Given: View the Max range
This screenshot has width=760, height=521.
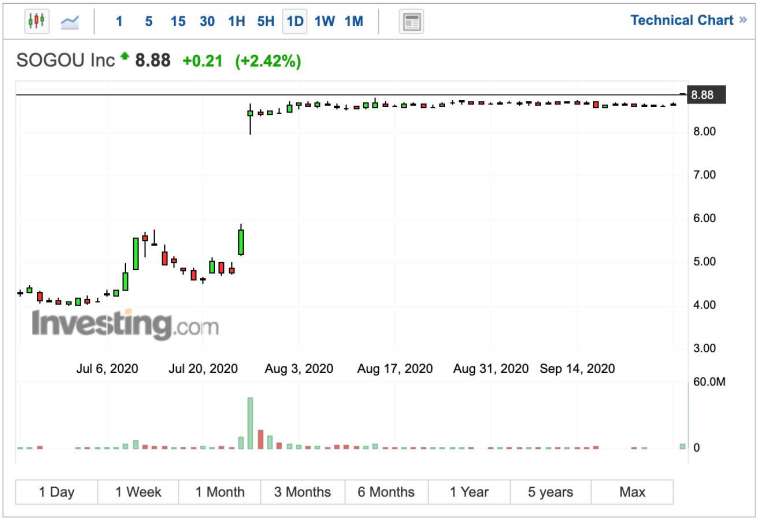Looking at the screenshot, I should [632, 492].
